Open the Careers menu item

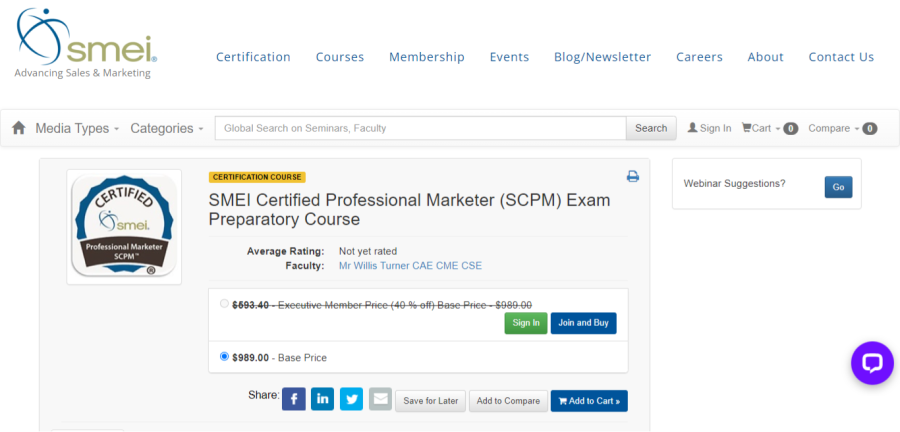(699, 57)
